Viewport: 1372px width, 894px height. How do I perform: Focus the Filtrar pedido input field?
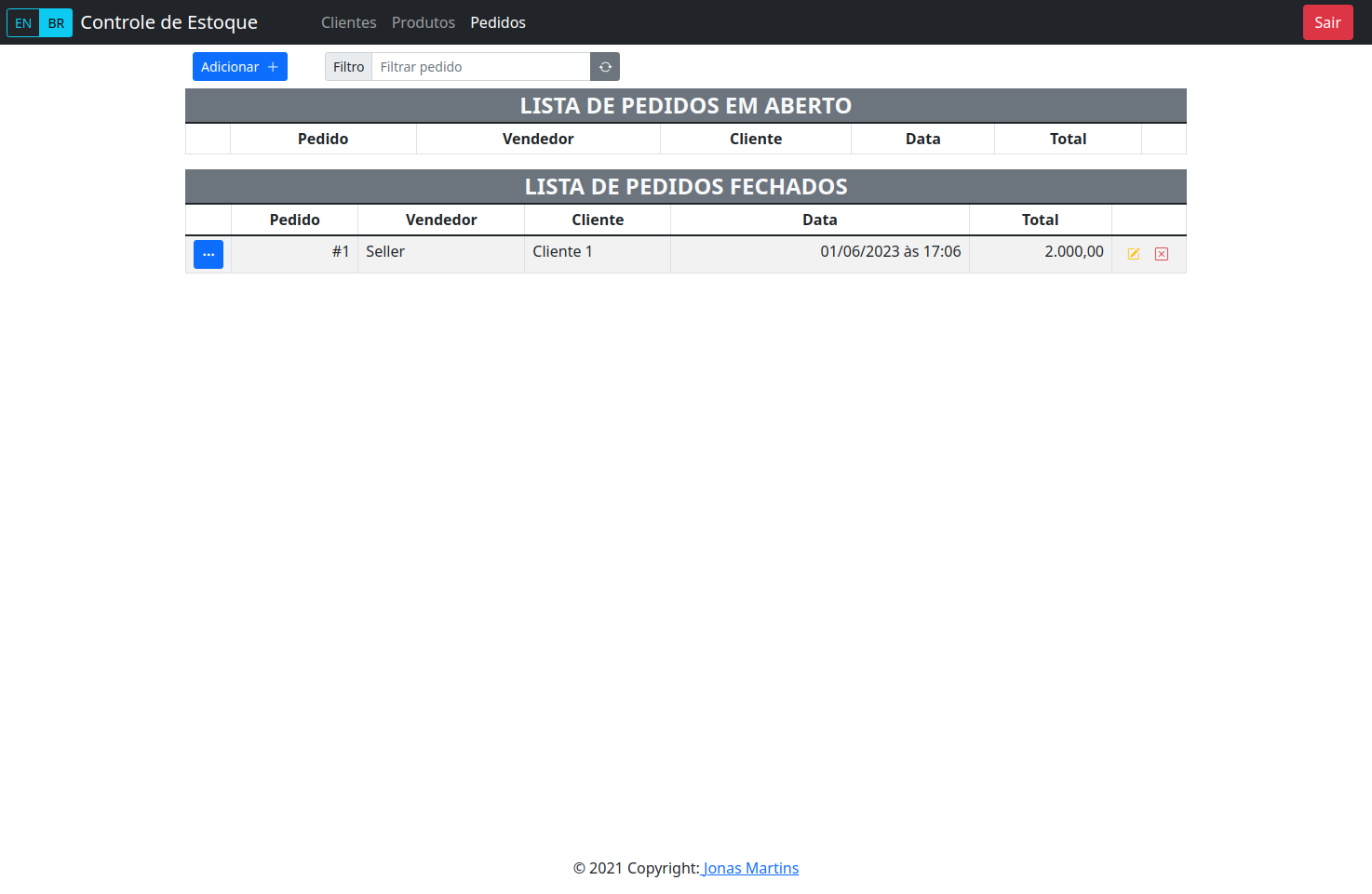coord(481,67)
